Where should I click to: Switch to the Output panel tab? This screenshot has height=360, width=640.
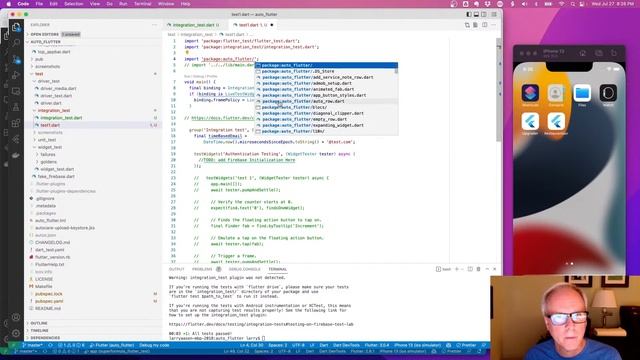pyautogui.click(x=176, y=269)
